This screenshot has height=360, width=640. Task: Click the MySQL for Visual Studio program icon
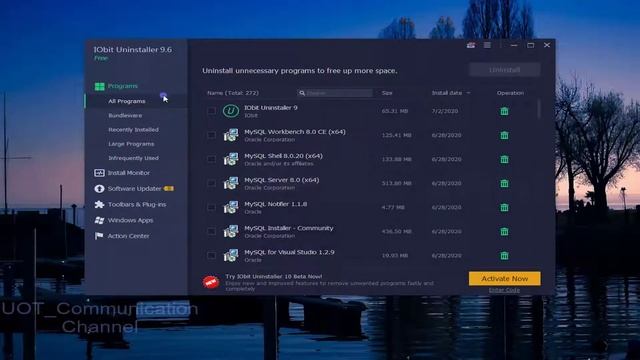231,256
